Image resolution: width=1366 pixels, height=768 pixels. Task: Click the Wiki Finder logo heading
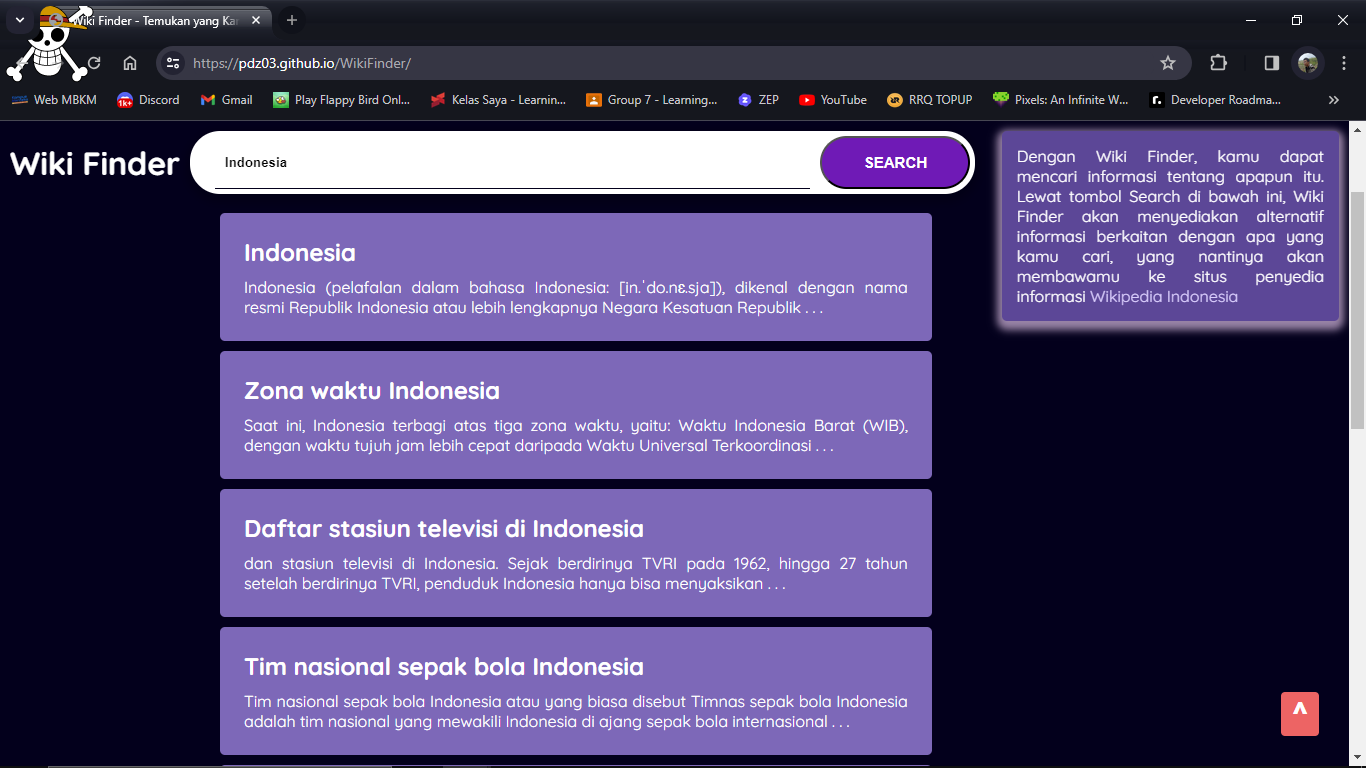95,163
